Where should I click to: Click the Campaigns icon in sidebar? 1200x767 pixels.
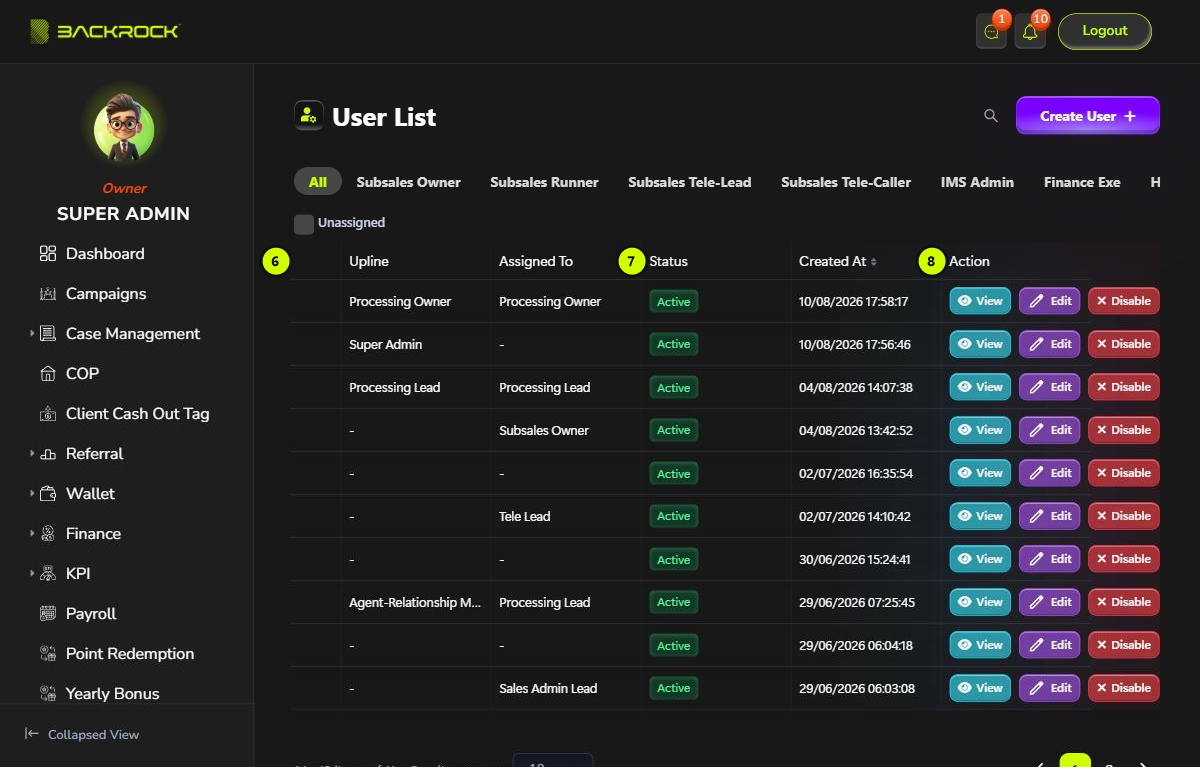click(x=48, y=294)
